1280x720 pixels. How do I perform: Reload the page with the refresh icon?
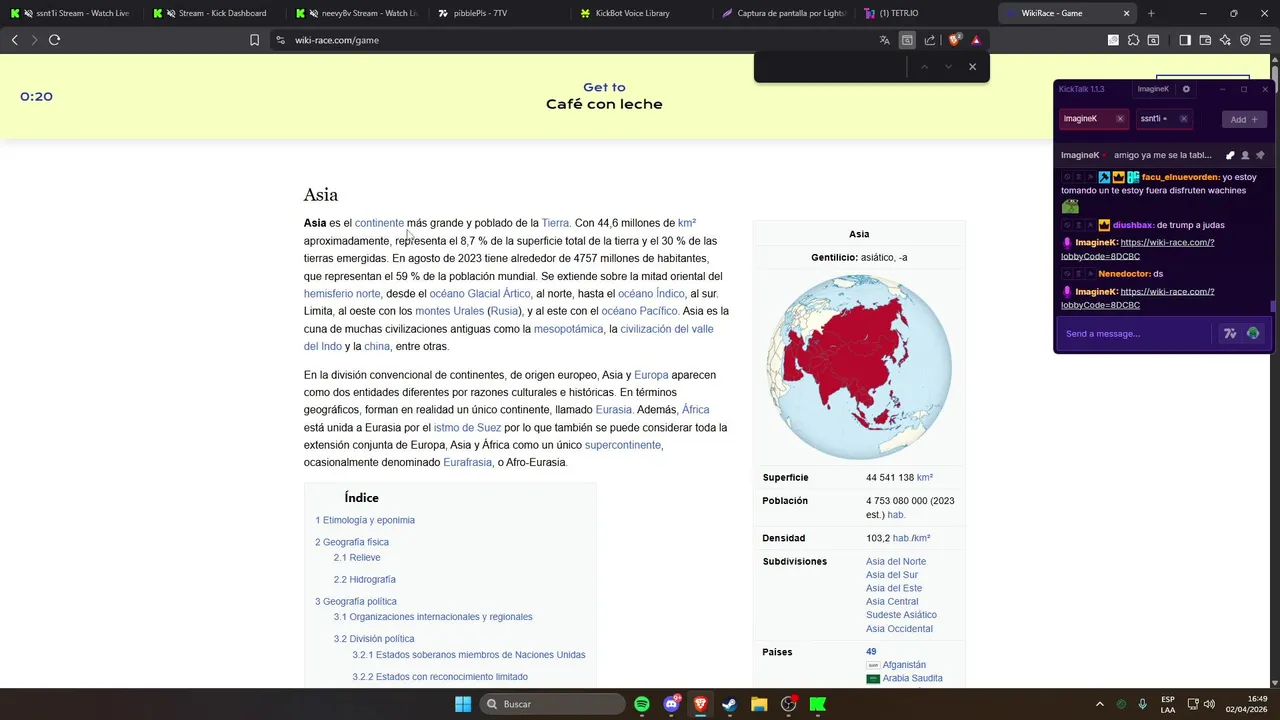[54, 40]
